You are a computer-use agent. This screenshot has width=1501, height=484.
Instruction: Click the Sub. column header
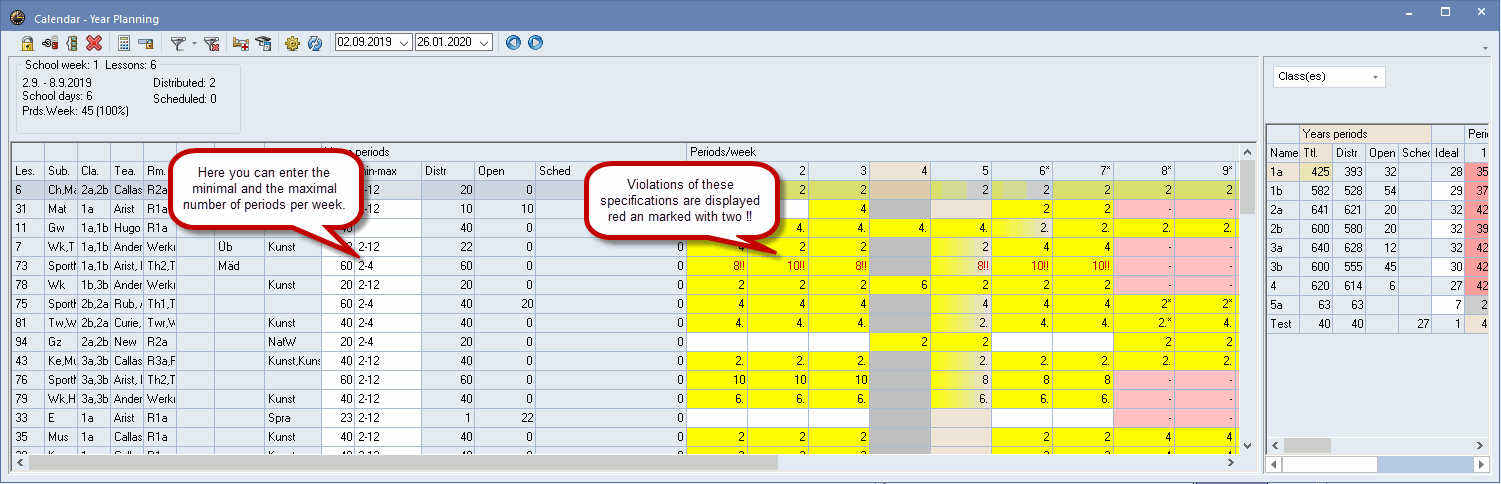click(x=61, y=170)
